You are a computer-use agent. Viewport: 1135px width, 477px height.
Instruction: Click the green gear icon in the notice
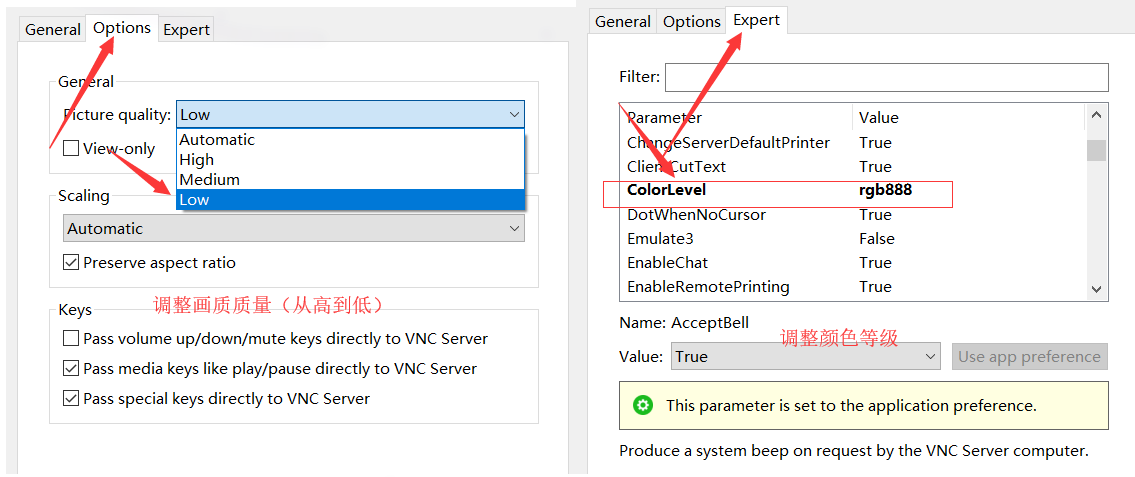pyautogui.click(x=644, y=405)
